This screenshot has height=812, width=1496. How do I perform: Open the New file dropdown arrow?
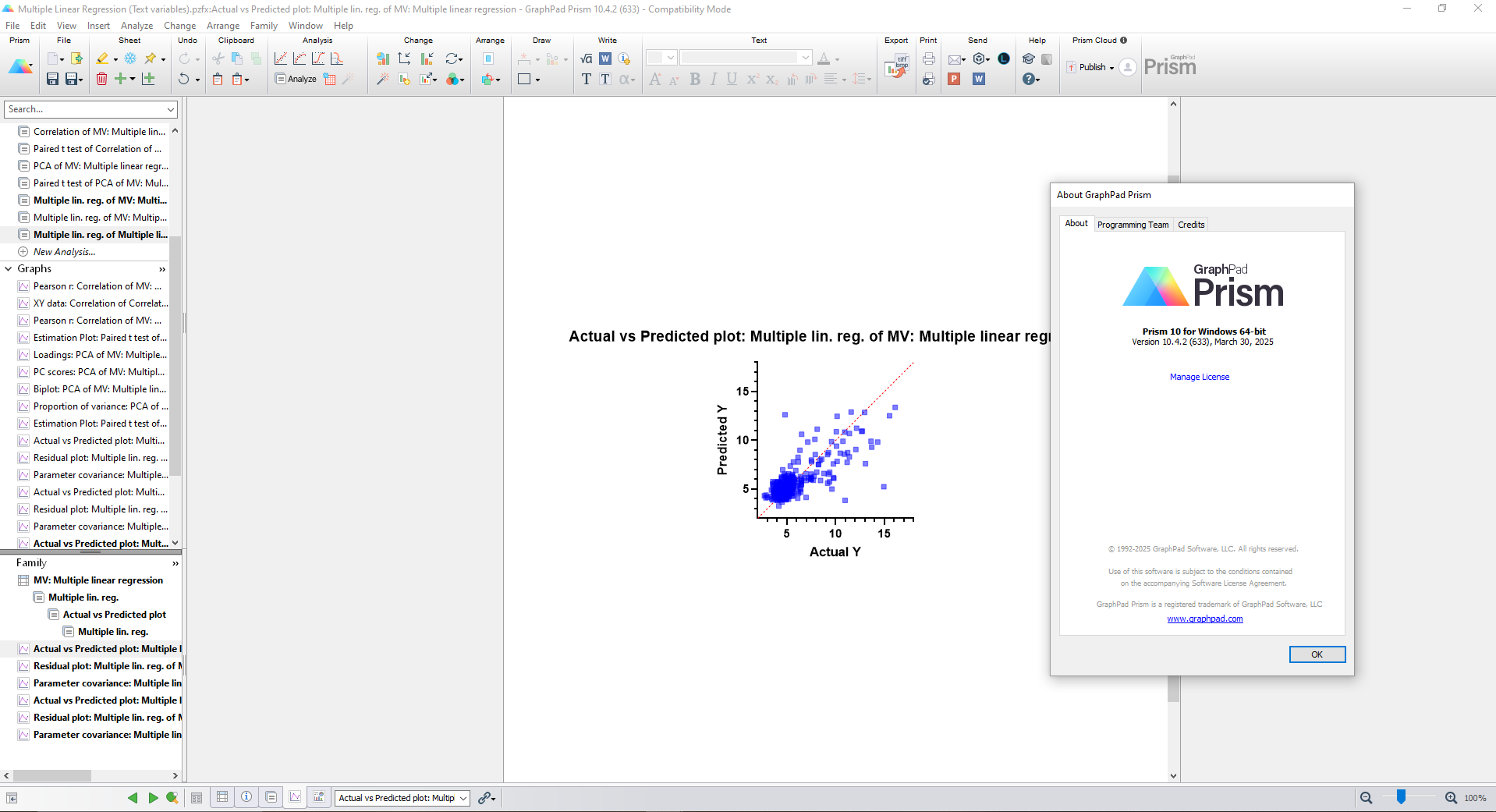(62, 59)
